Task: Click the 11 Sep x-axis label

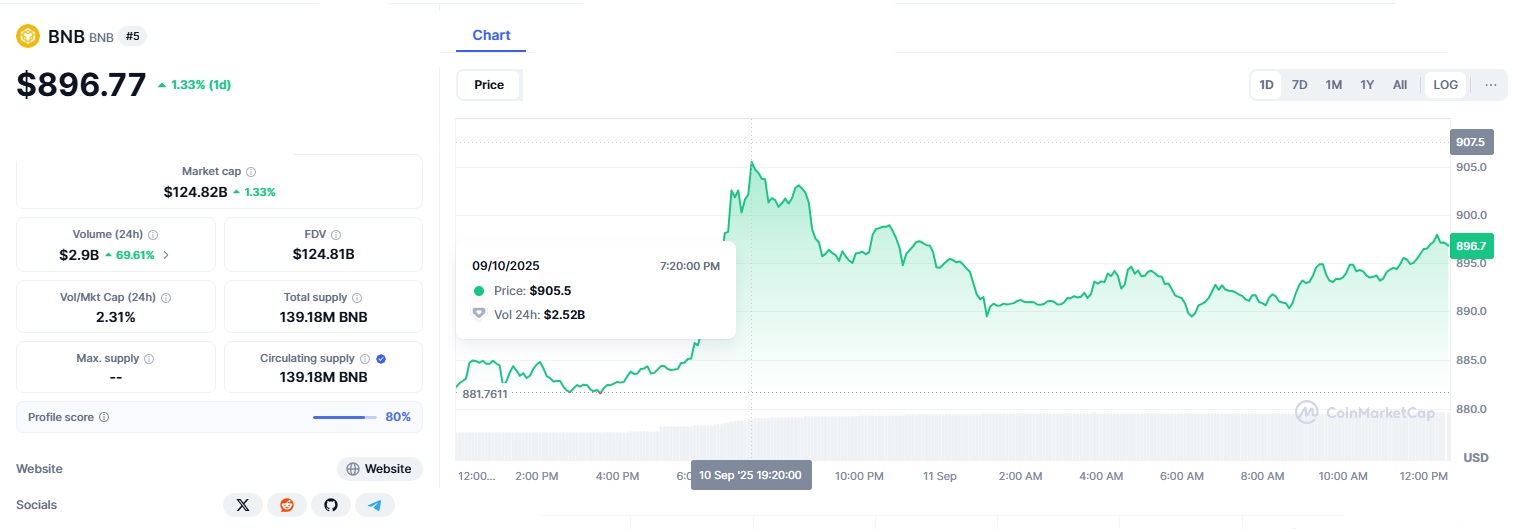Action: point(940,476)
